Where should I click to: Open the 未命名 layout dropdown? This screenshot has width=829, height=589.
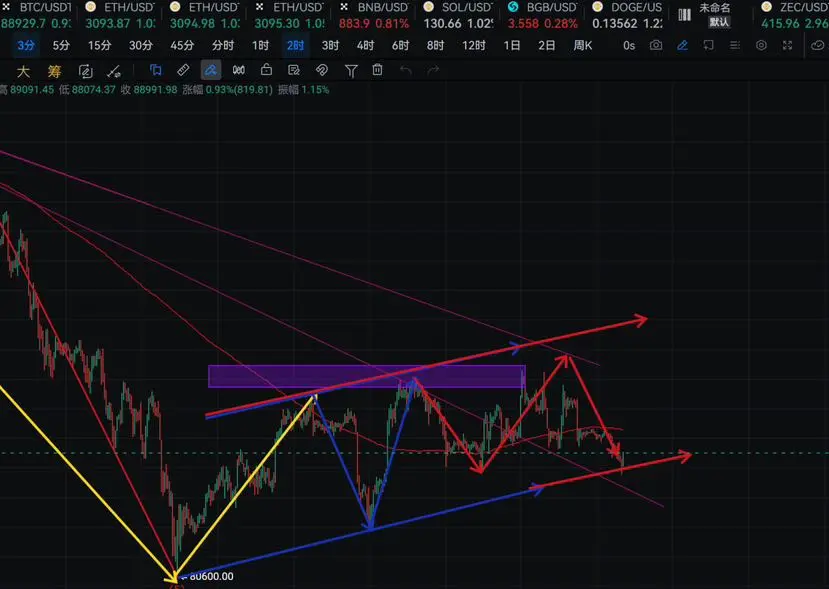pos(714,8)
